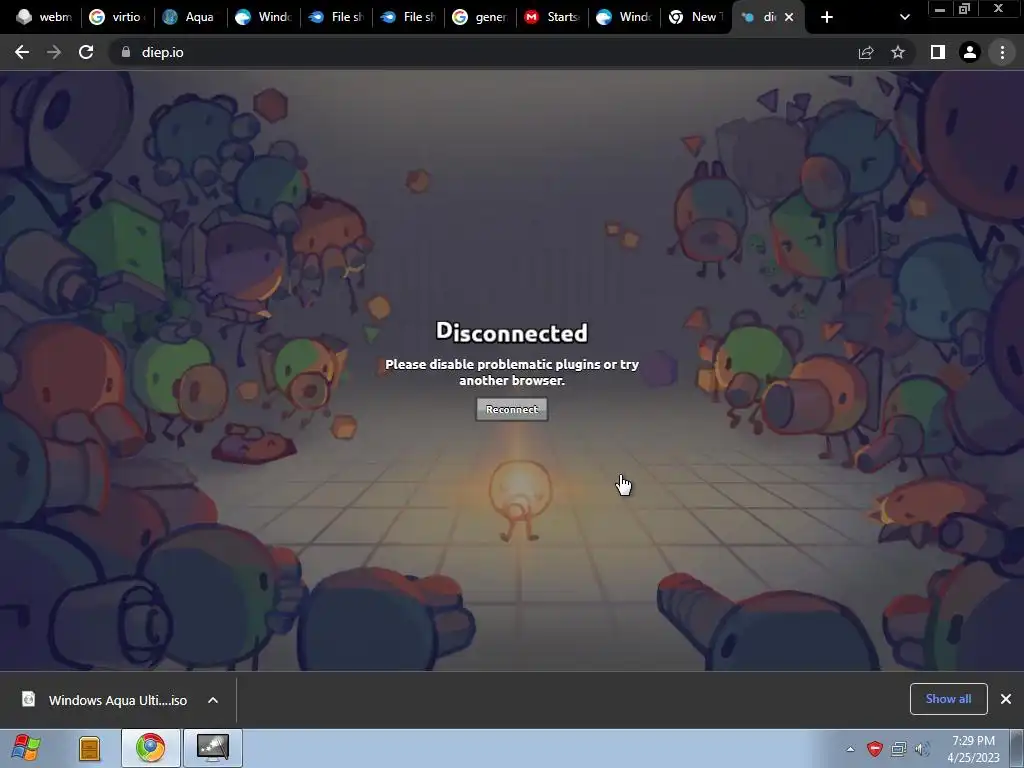1024x768 pixels.
Task: Go forward with the forward arrow
Action: pos(54,52)
